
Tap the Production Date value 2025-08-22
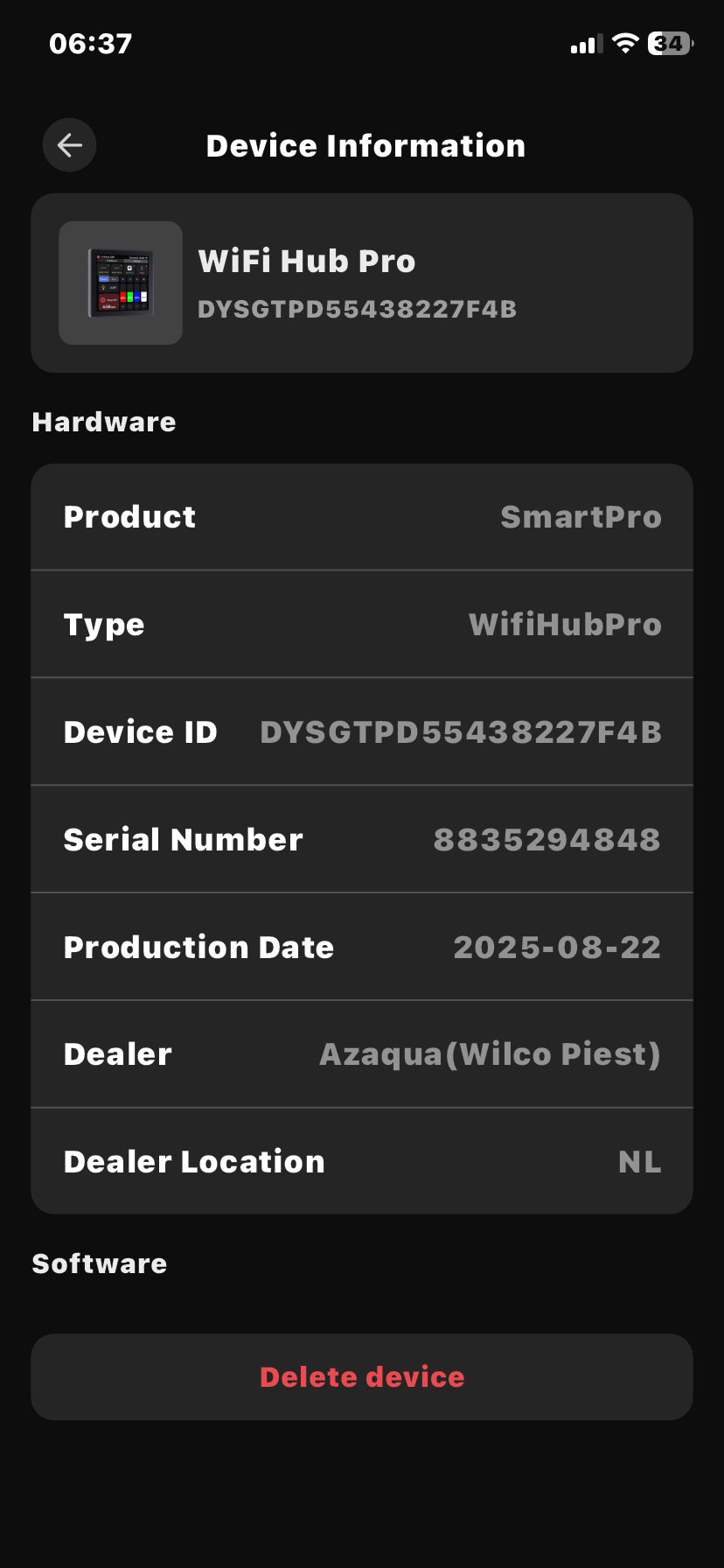(557, 948)
